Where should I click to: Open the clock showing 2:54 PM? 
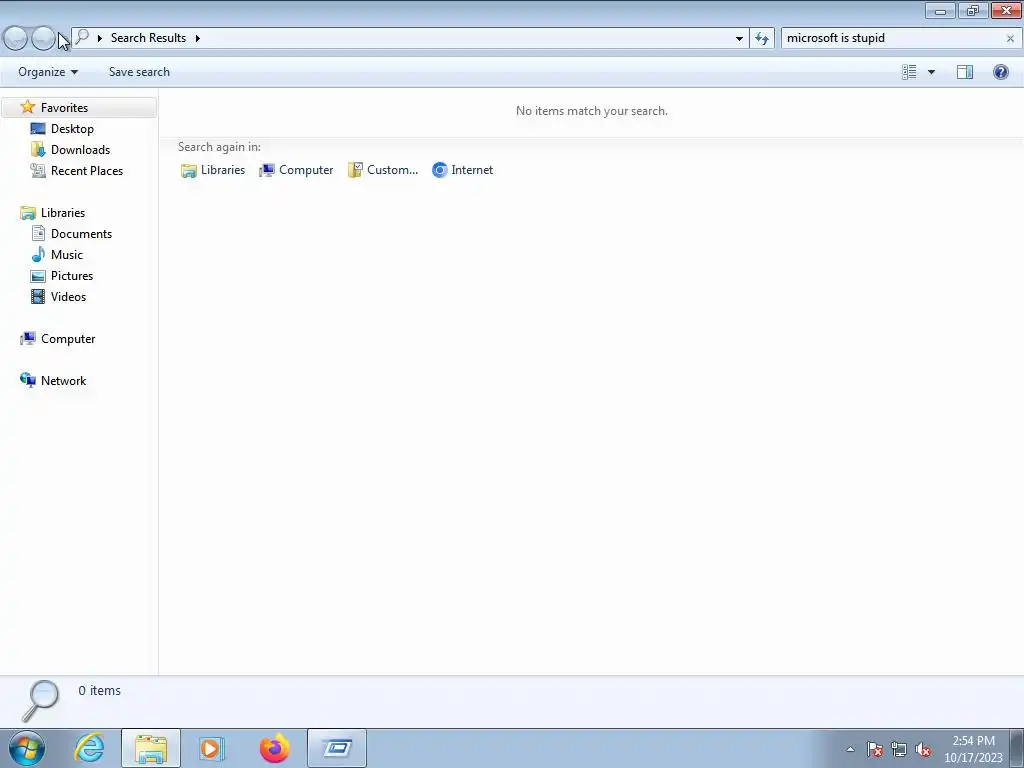(973, 748)
